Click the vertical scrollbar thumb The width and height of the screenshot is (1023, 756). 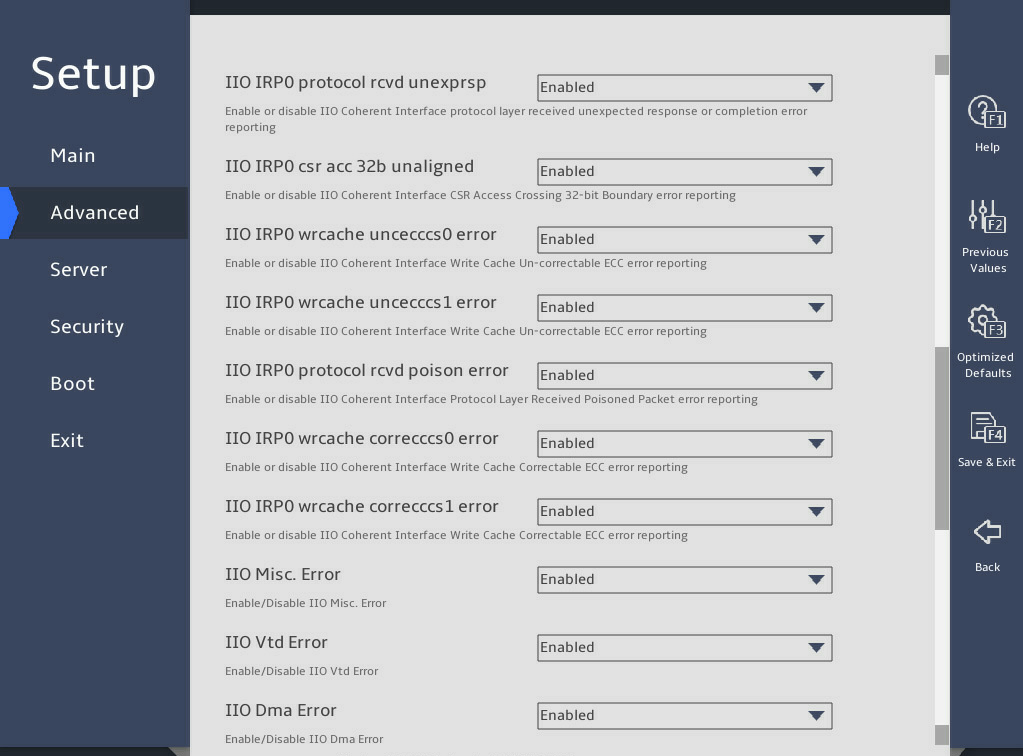click(x=941, y=438)
